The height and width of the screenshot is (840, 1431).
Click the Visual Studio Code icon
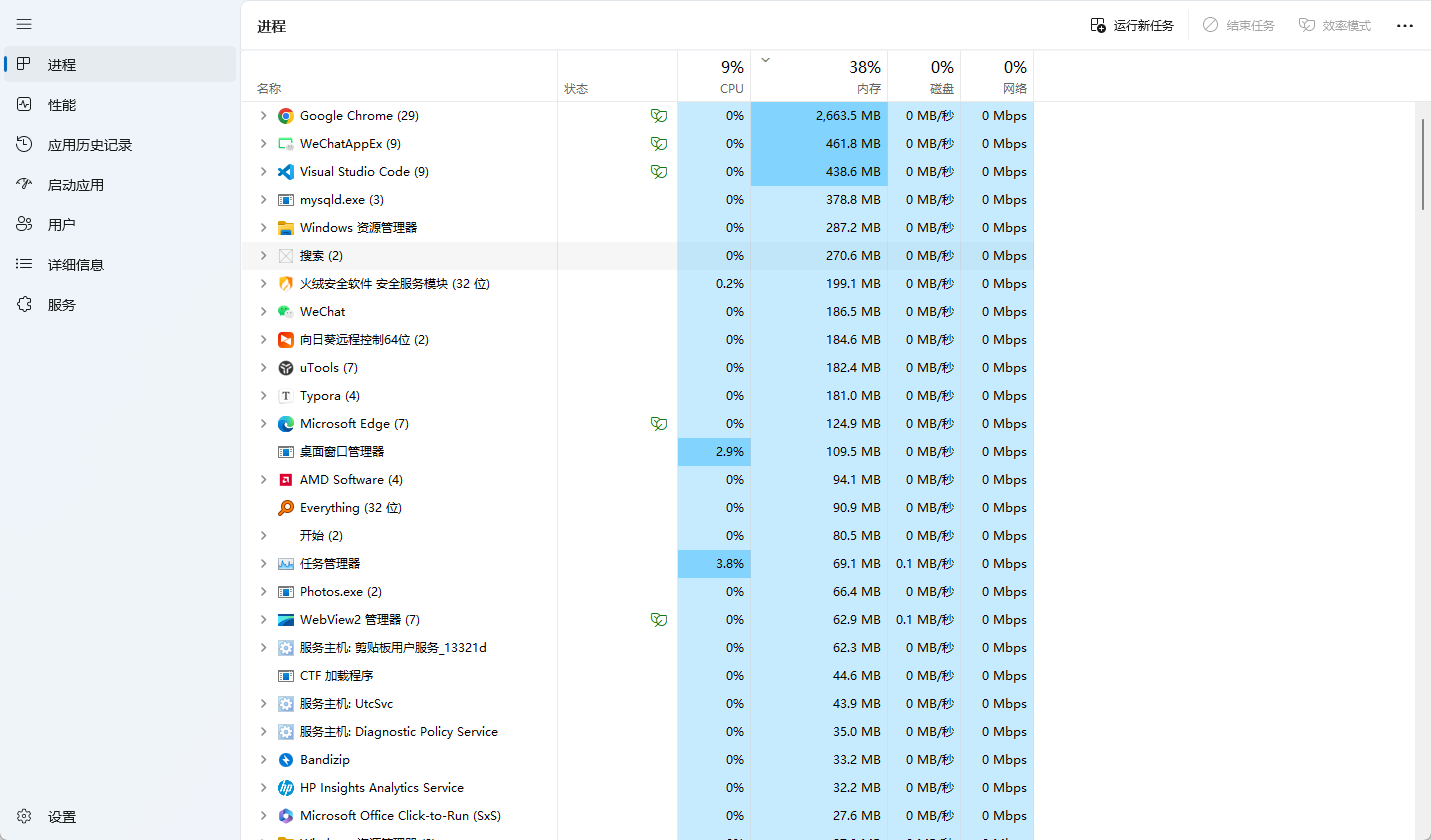pos(286,172)
